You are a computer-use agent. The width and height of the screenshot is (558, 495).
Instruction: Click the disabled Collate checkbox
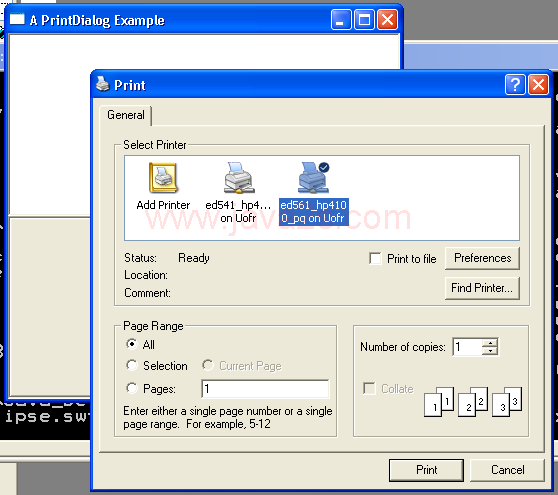[369, 388]
